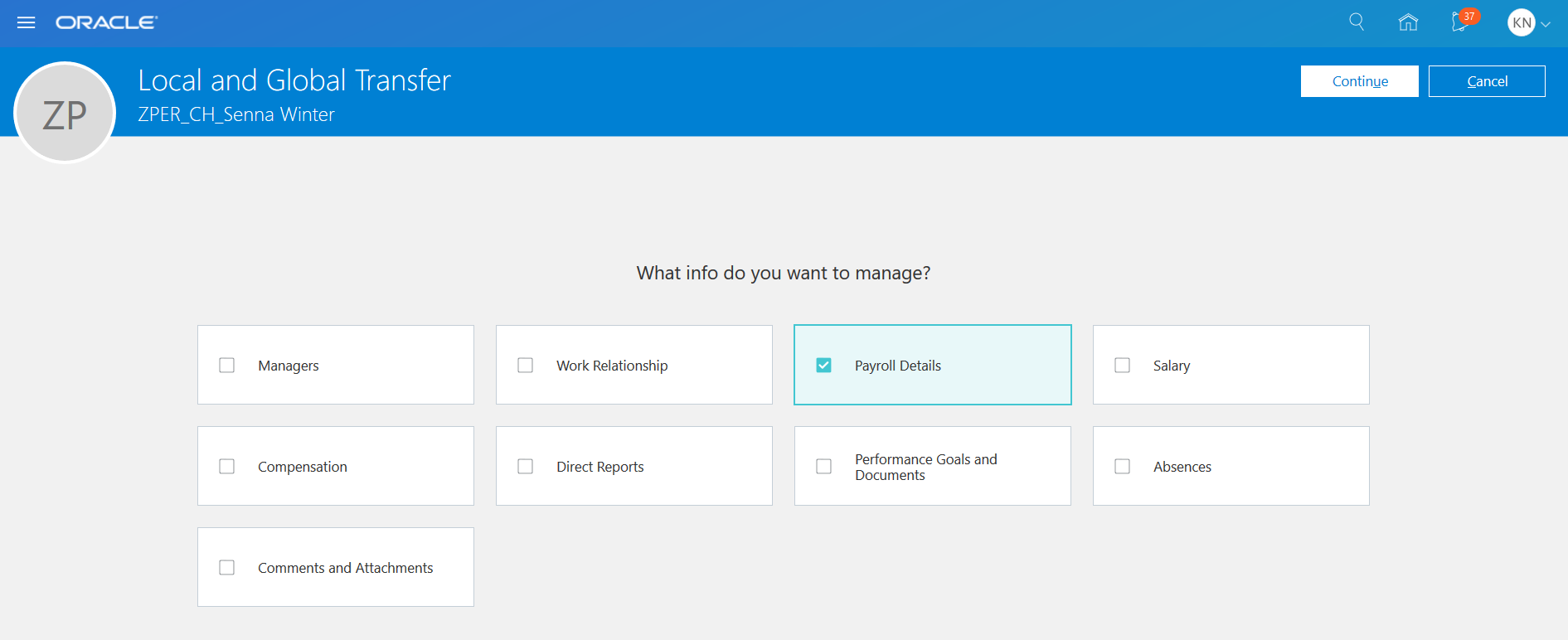Click the Local and Global Transfer heading
The height and width of the screenshot is (640, 1568).
pyautogui.click(x=294, y=80)
